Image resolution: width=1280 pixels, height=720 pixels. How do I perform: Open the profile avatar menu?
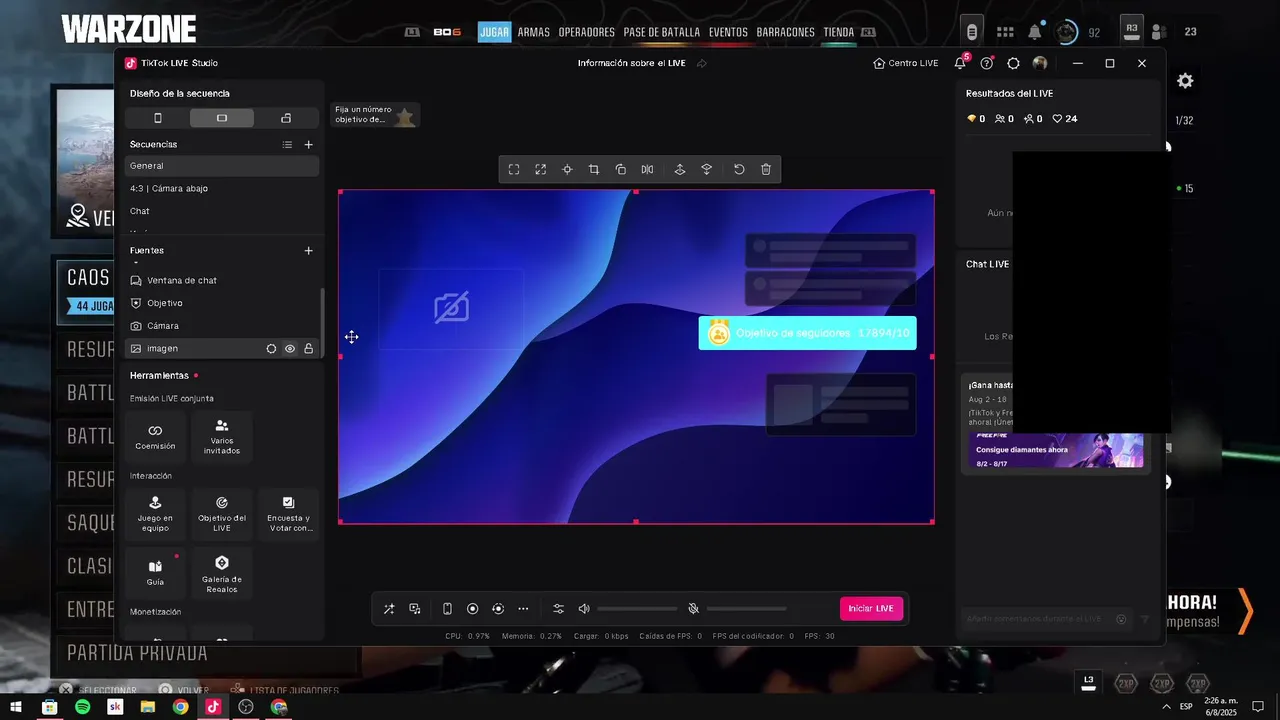click(x=1040, y=63)
